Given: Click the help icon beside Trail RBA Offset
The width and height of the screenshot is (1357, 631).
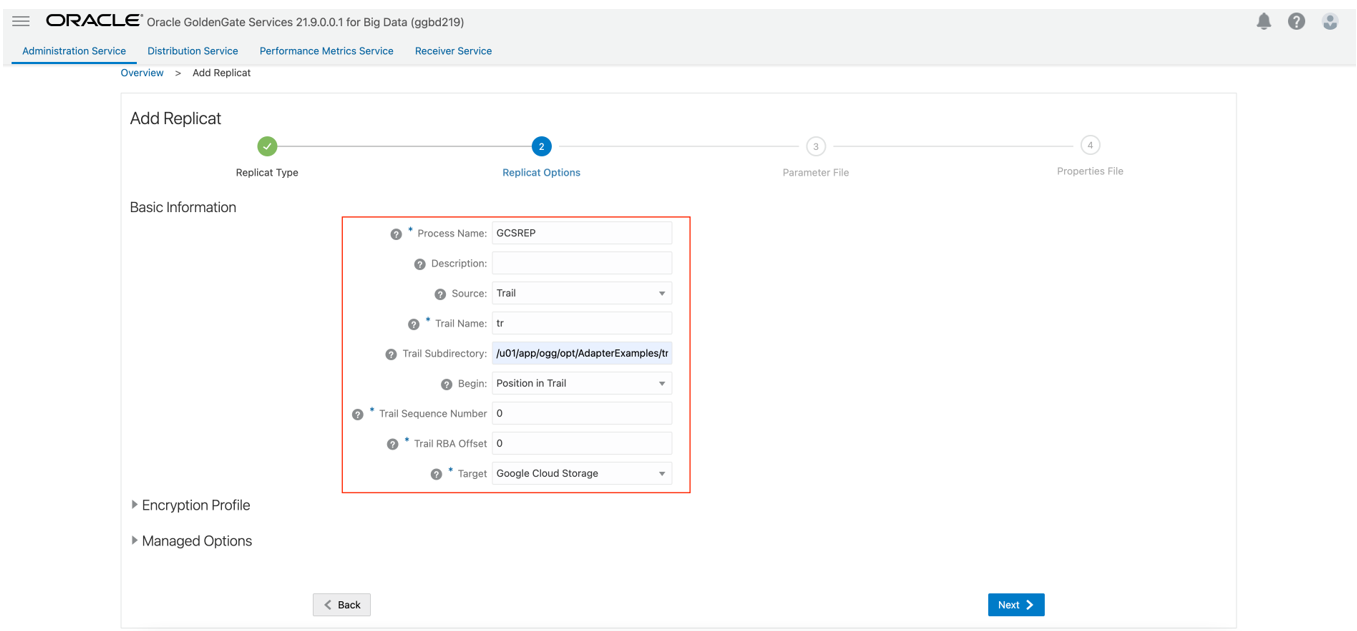Looking at the screenshot, I should coord(393,444).
